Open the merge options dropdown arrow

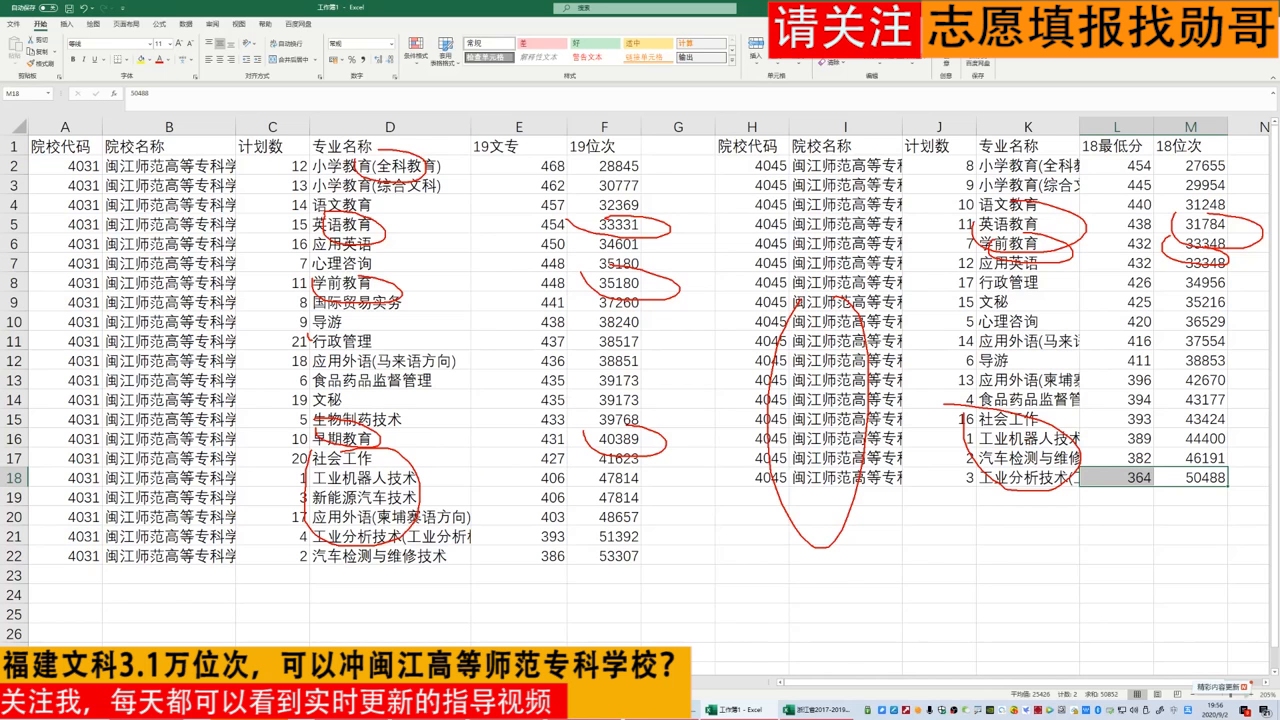(315, 59)
